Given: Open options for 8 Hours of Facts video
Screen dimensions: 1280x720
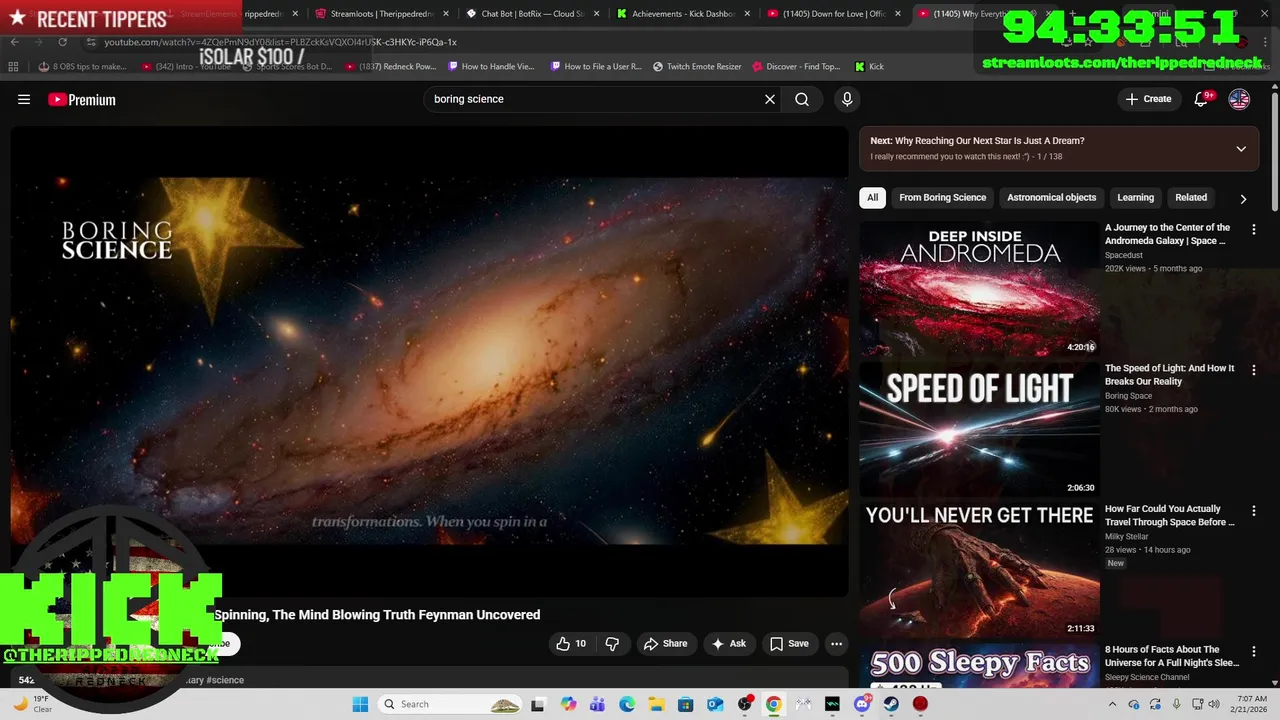Looking at the screenshot, I should 1254,652.
